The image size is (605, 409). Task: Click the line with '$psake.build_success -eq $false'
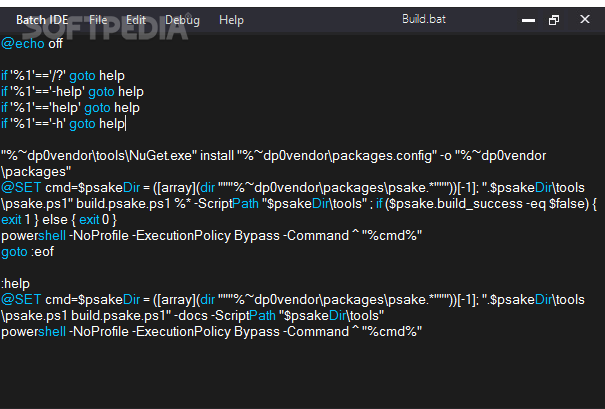click(299, 204)
